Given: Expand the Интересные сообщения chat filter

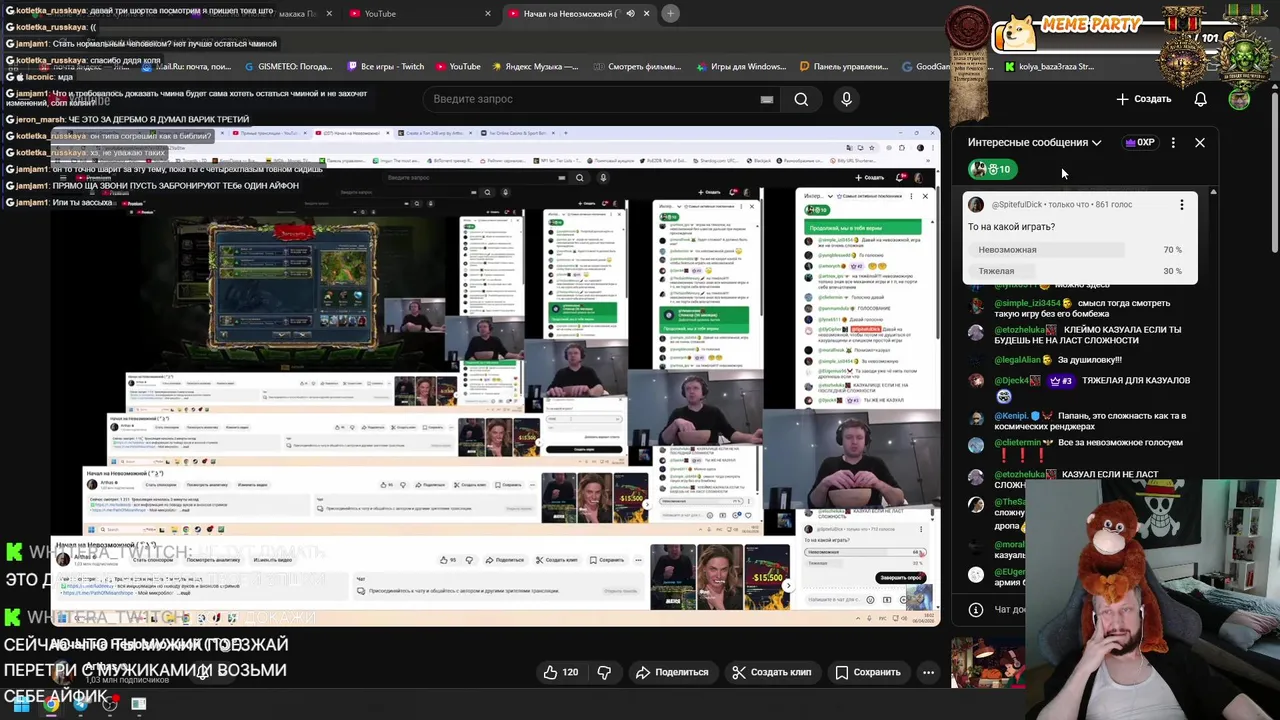Looking at the screenshot, I should (1034, 143).
